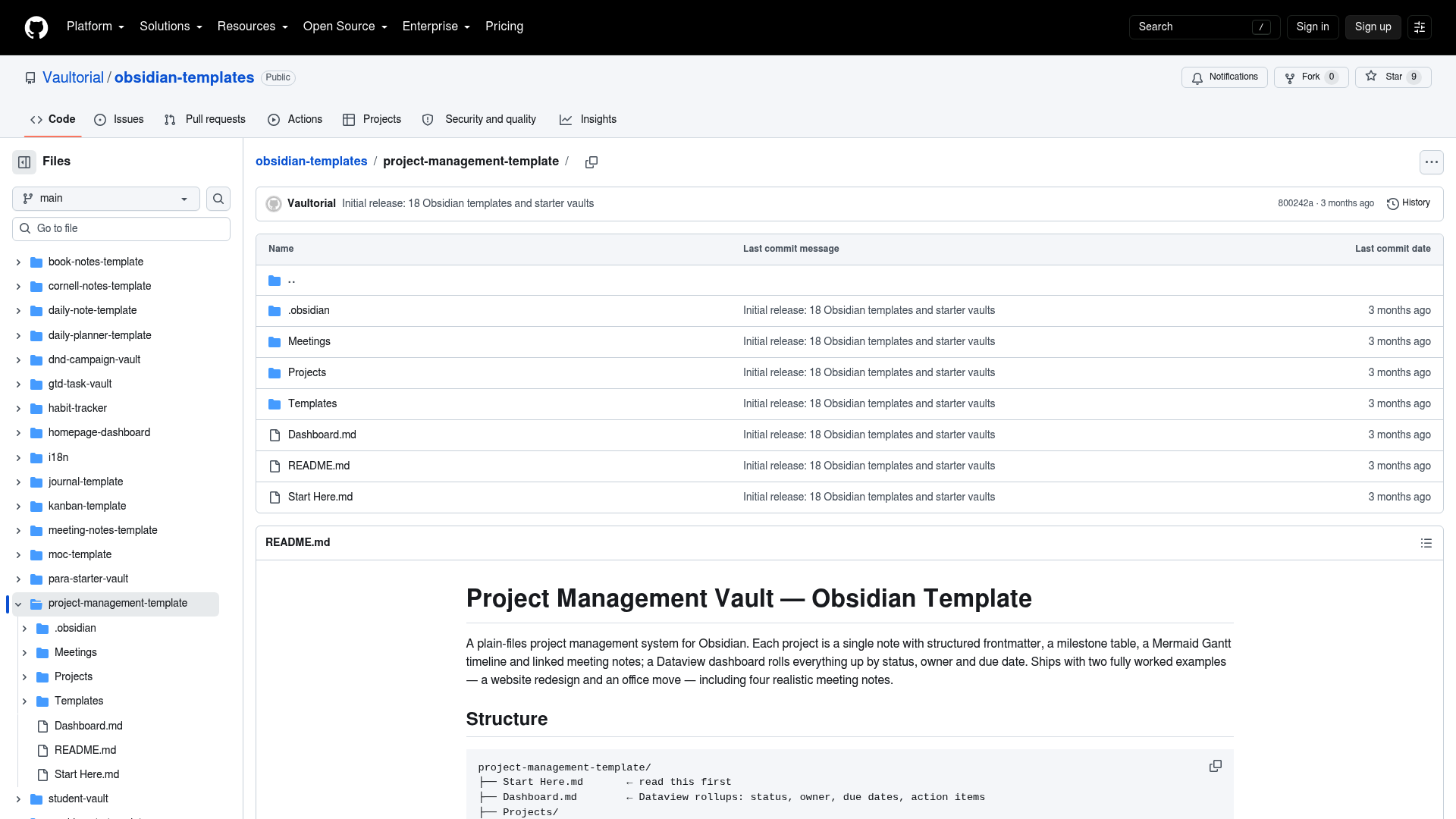This screenshot has height=819, width=1456.
Task: Copy the structure code block
Action: [1215, 766]
